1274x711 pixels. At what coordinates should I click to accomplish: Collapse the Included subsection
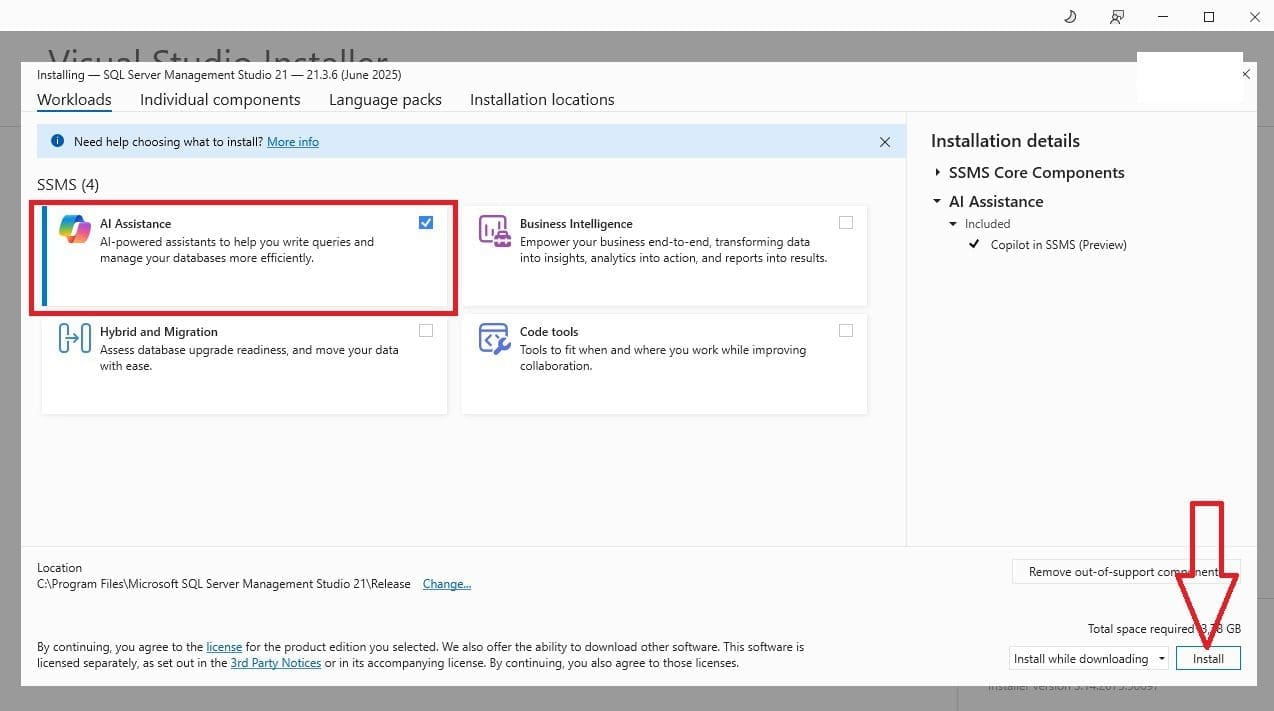pyautogui.click(x=954, y=224)
